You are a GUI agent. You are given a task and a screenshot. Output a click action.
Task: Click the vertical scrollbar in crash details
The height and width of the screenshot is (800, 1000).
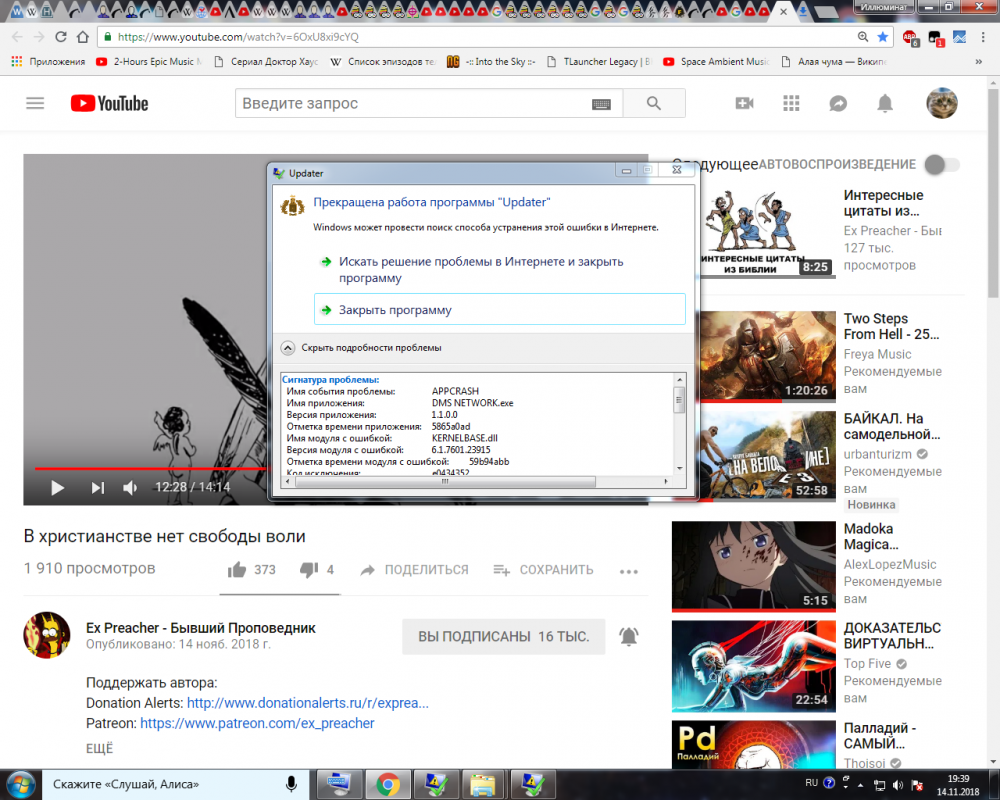679,400
